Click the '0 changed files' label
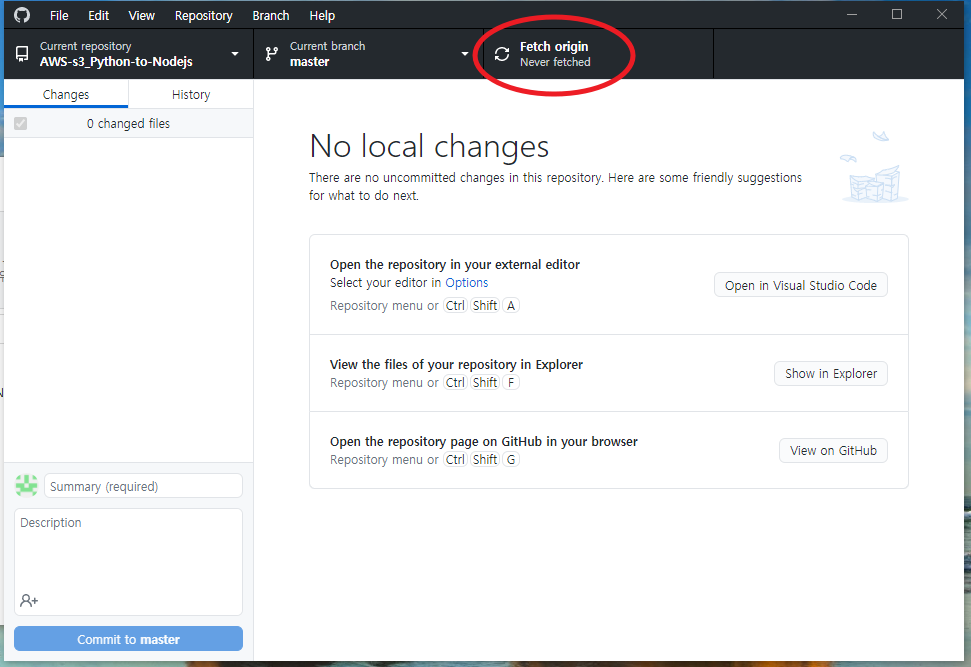 (x=128, y=123)
